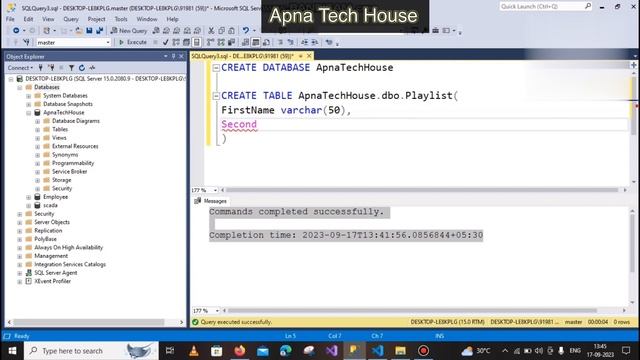Open the File menu
This screenshot has width=640, height=360.
coord(10,19)
